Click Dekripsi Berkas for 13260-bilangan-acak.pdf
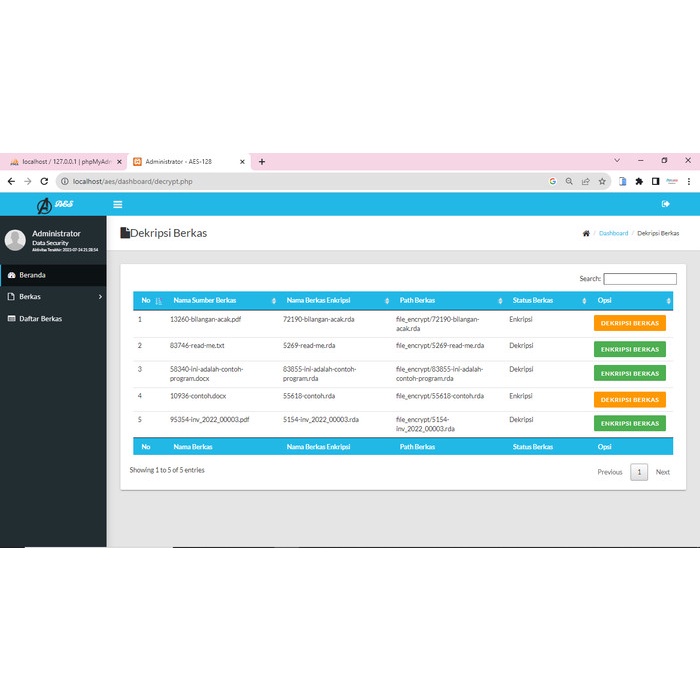This screenshot has width=700, height=700. coord(629,323)
